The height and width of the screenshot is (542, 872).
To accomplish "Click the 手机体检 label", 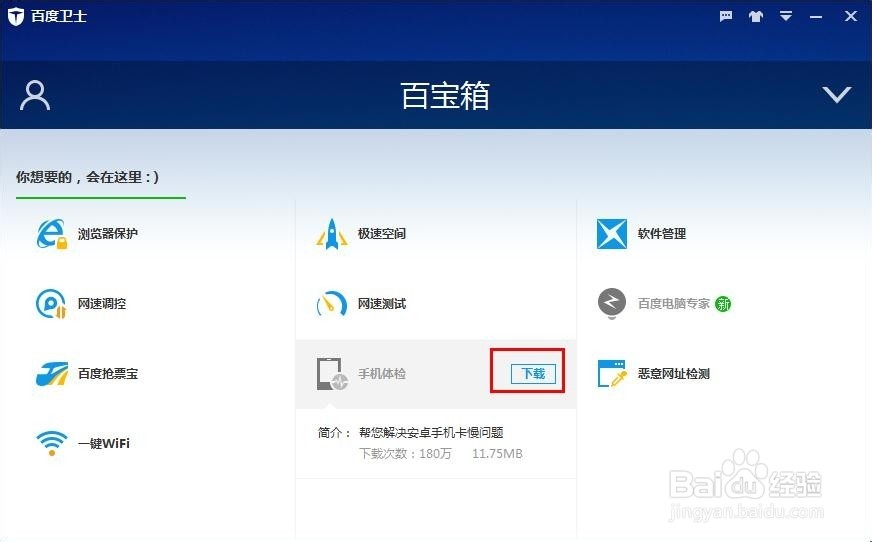I will (382, 374).
